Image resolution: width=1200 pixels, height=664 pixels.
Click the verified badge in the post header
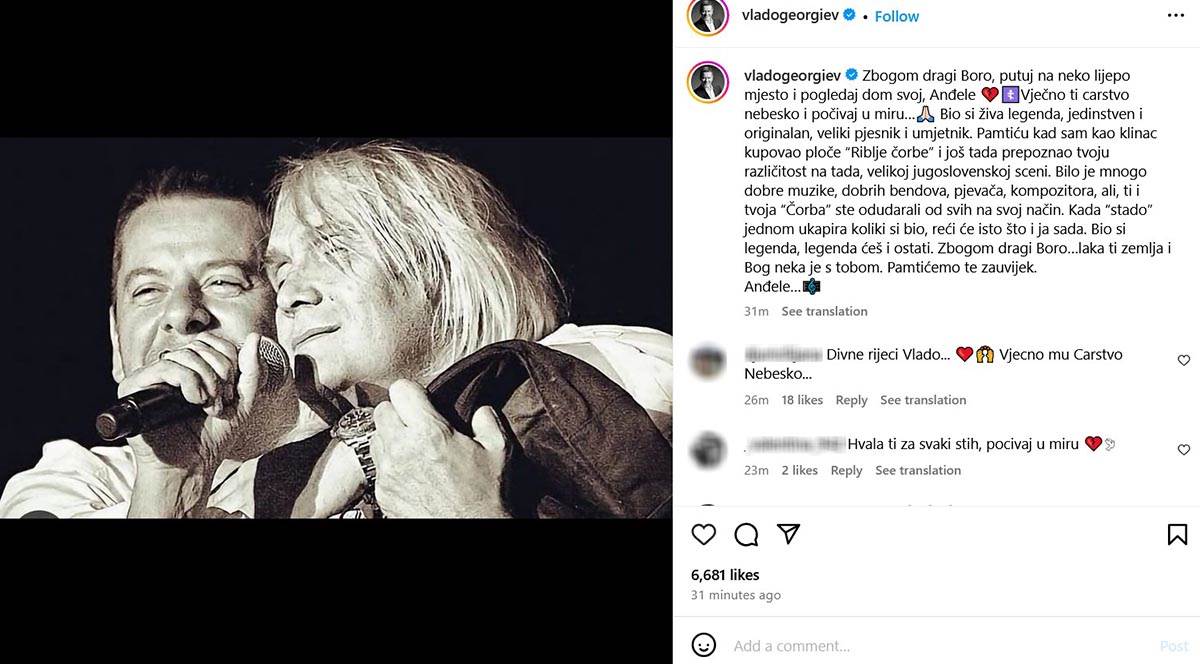[x=849, y=16]
